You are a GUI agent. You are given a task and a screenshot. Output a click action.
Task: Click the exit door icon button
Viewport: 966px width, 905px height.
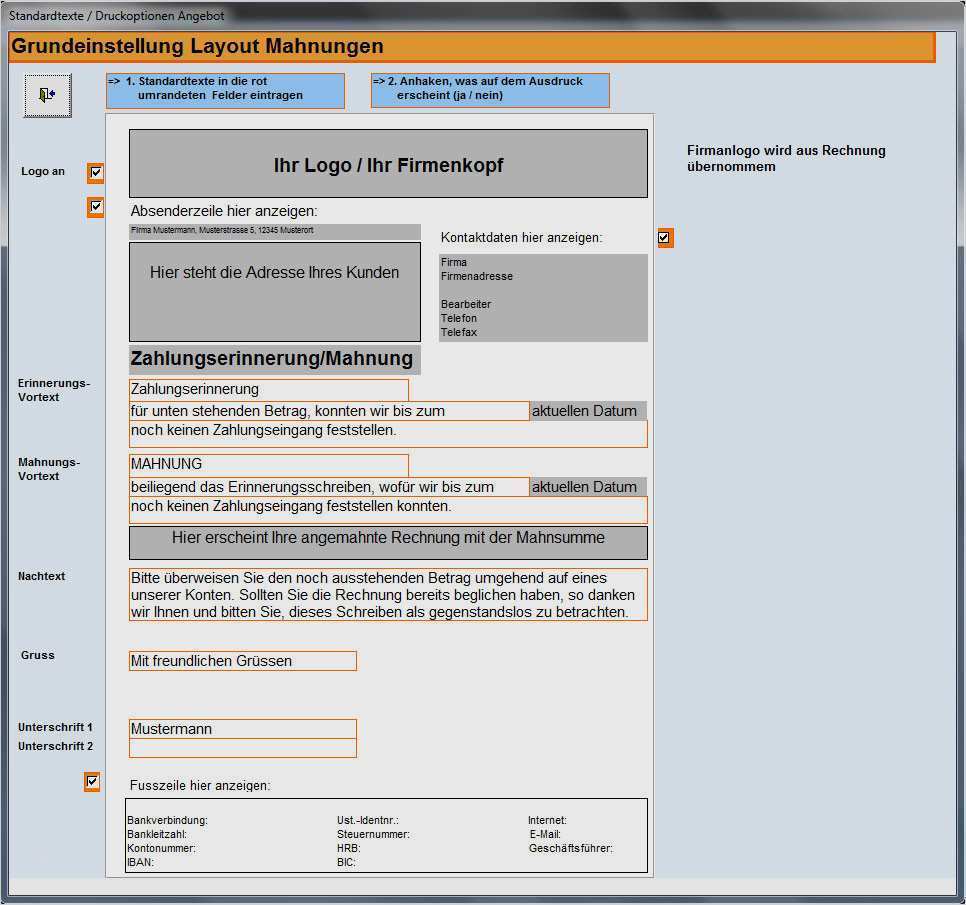tap(47, 95)
